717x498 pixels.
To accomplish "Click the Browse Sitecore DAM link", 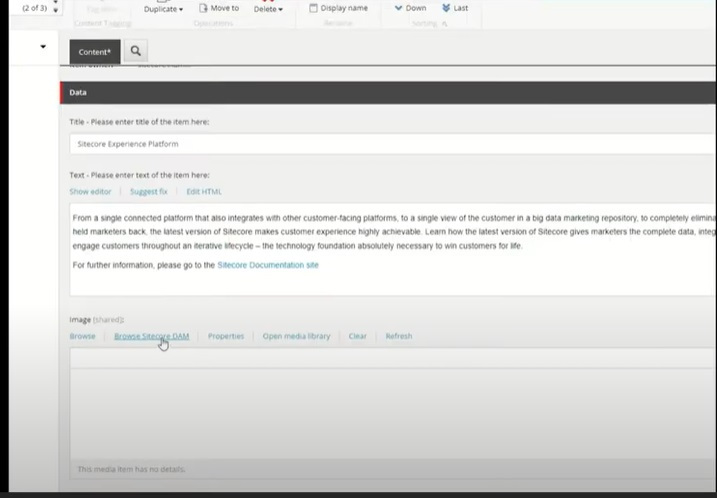I will click(x=151, y=336).
